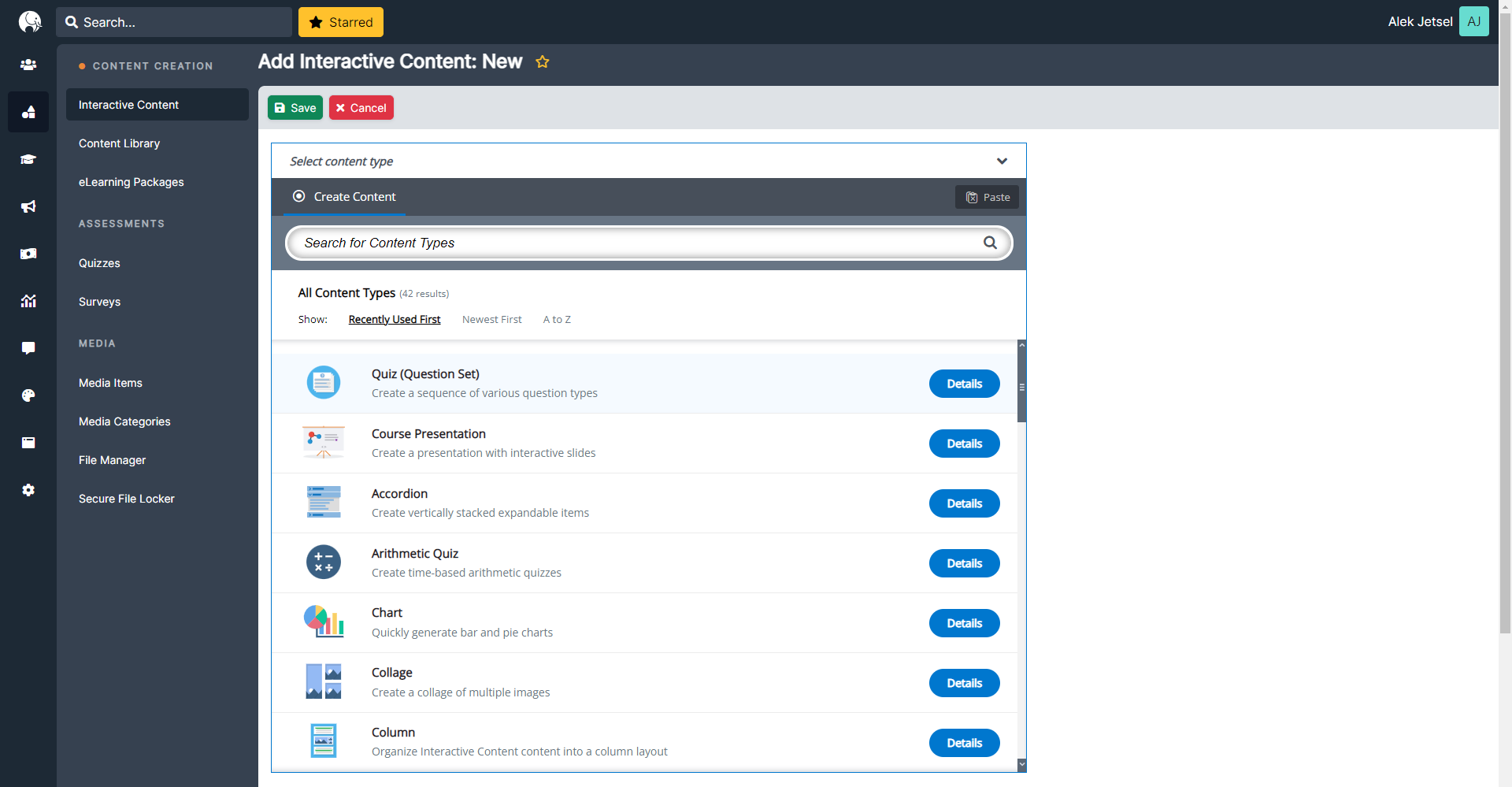This screenshot has height=787, width=1512.
Task: Select the Create Content tab
Action: pyautogui.click(x=345, y=197)
